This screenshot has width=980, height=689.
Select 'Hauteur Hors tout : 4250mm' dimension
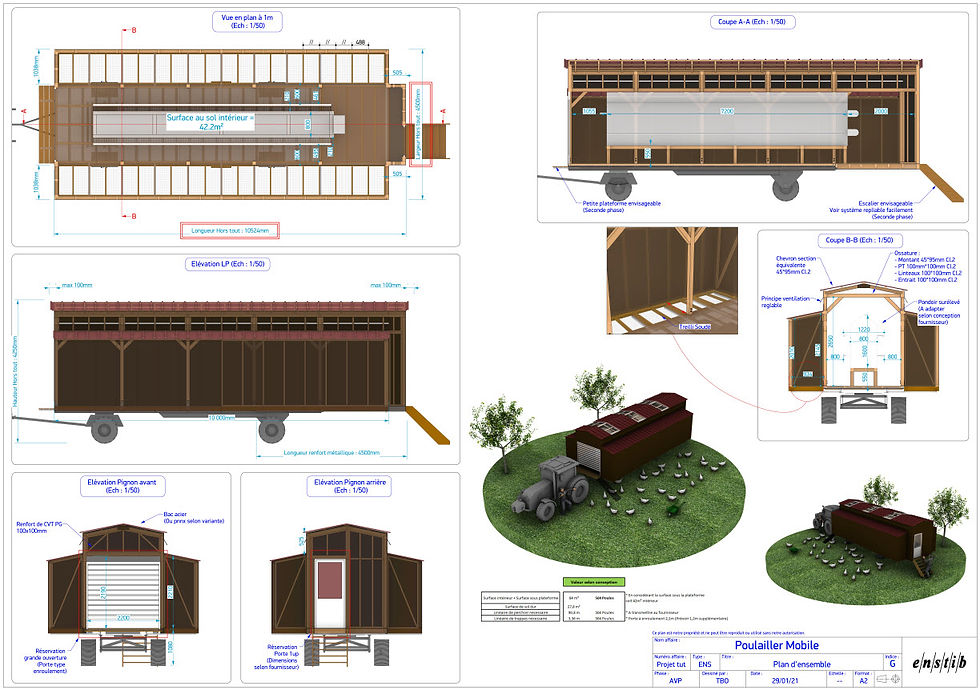[16, 372]
